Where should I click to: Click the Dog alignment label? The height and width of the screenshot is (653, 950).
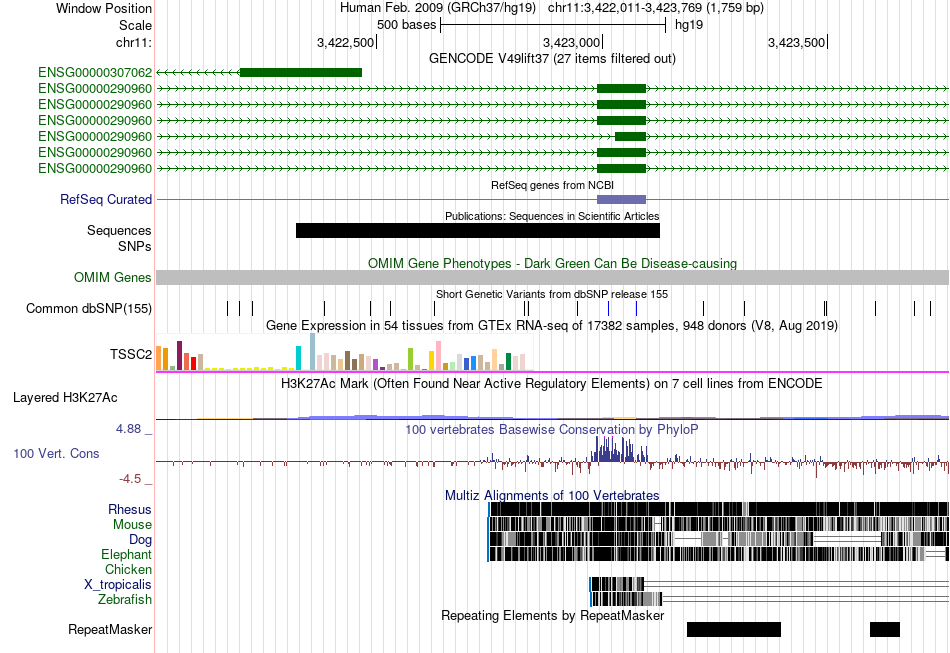[140, 540]
